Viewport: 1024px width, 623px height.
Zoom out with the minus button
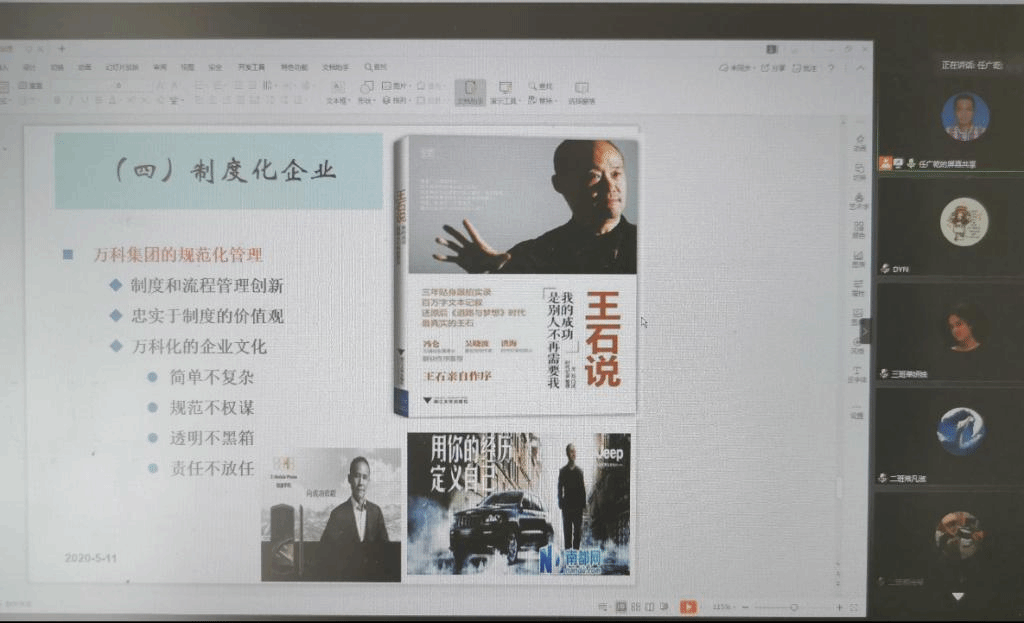tap(745, 607)
